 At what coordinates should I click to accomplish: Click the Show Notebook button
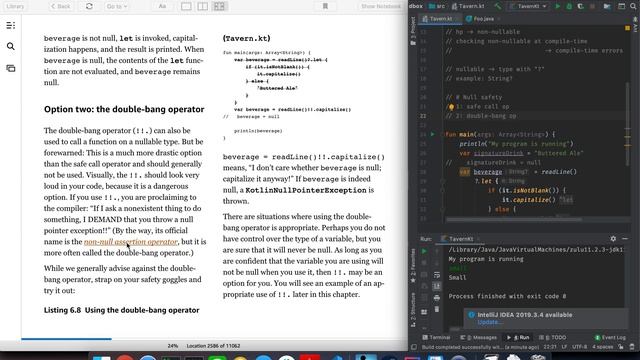[x=380, y=6]
